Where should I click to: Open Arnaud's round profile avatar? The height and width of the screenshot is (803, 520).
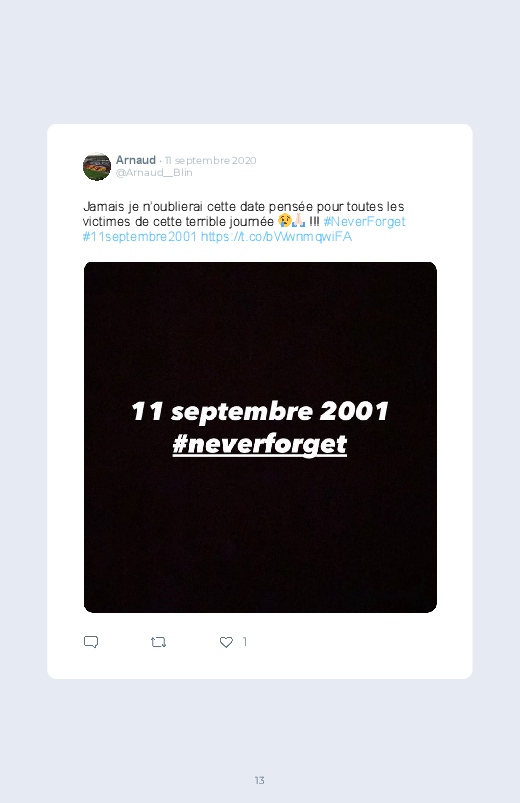(97, 166)
